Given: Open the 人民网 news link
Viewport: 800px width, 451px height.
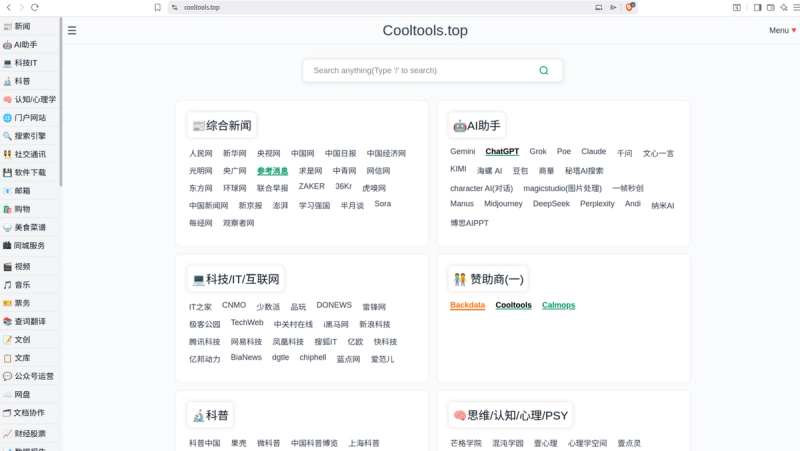Looking at the screenshot, I should coord(201,154).
